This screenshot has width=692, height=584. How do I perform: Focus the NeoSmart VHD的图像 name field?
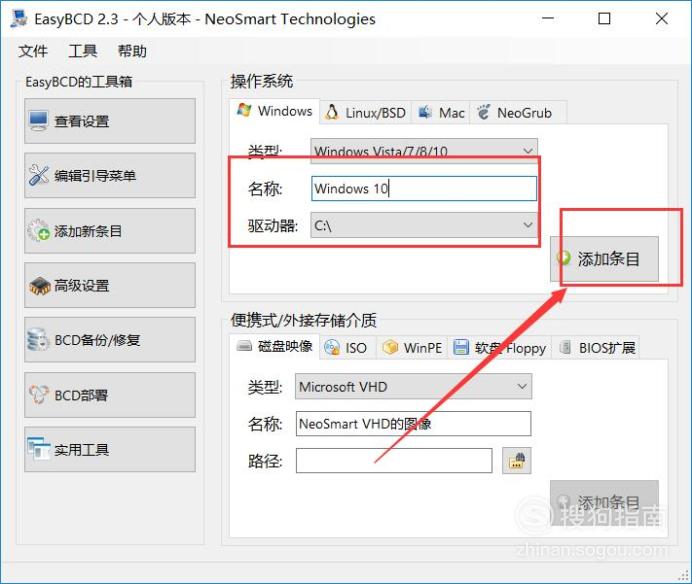tap(414, 424)
